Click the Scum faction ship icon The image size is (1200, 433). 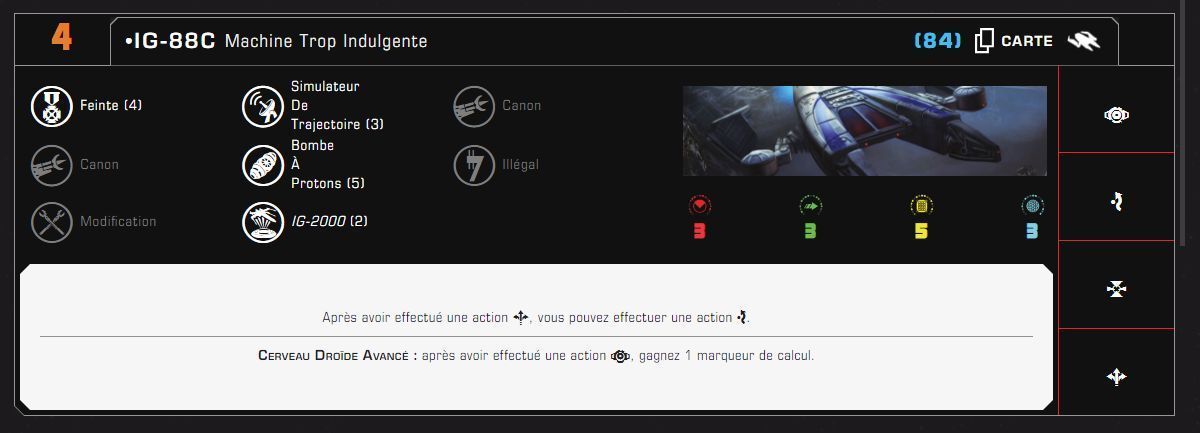1083,41
